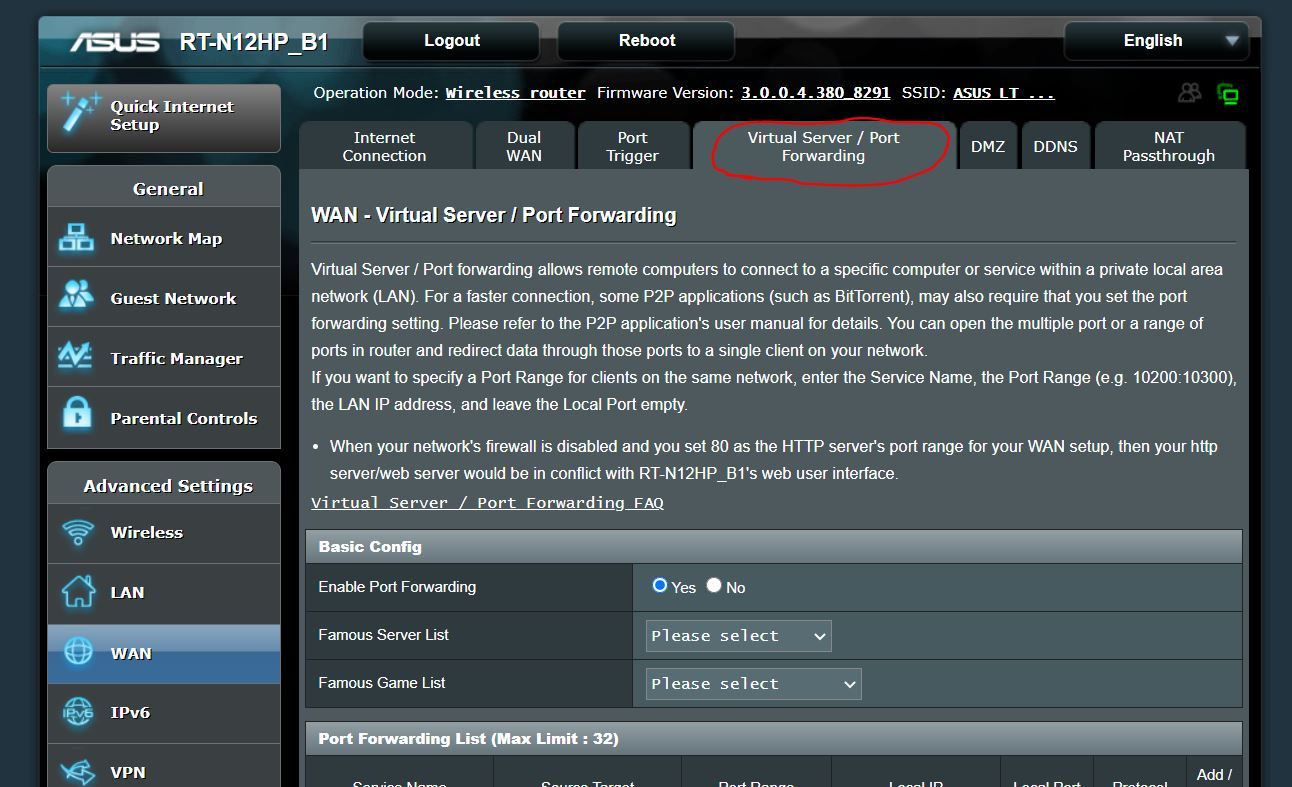Image resolution: width=1292 pixels, height=787 pixels.
Task: Click the LAN house icon
Action: pos(78,591)
